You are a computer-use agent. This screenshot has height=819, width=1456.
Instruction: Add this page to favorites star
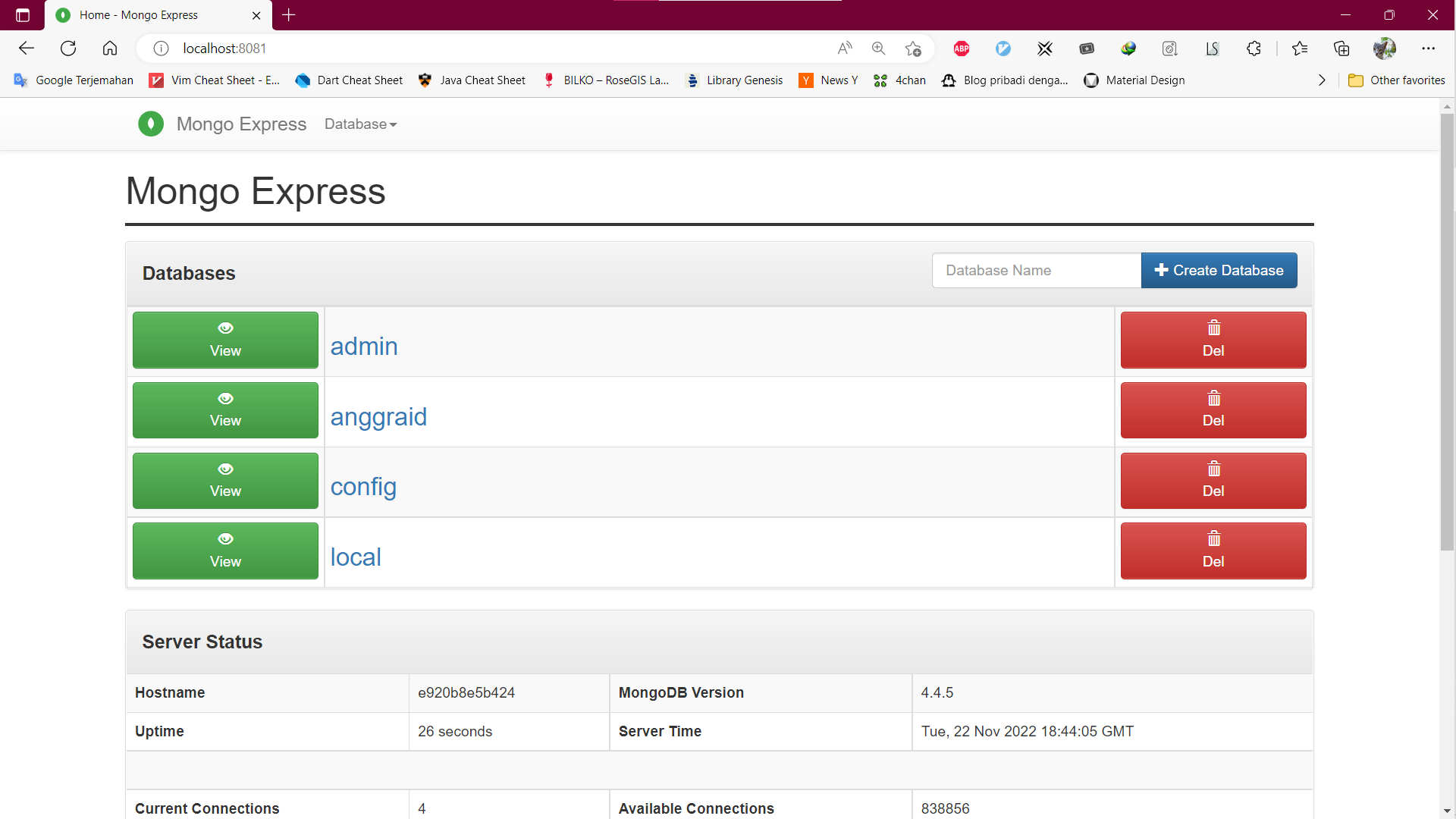tap(913, 49)
